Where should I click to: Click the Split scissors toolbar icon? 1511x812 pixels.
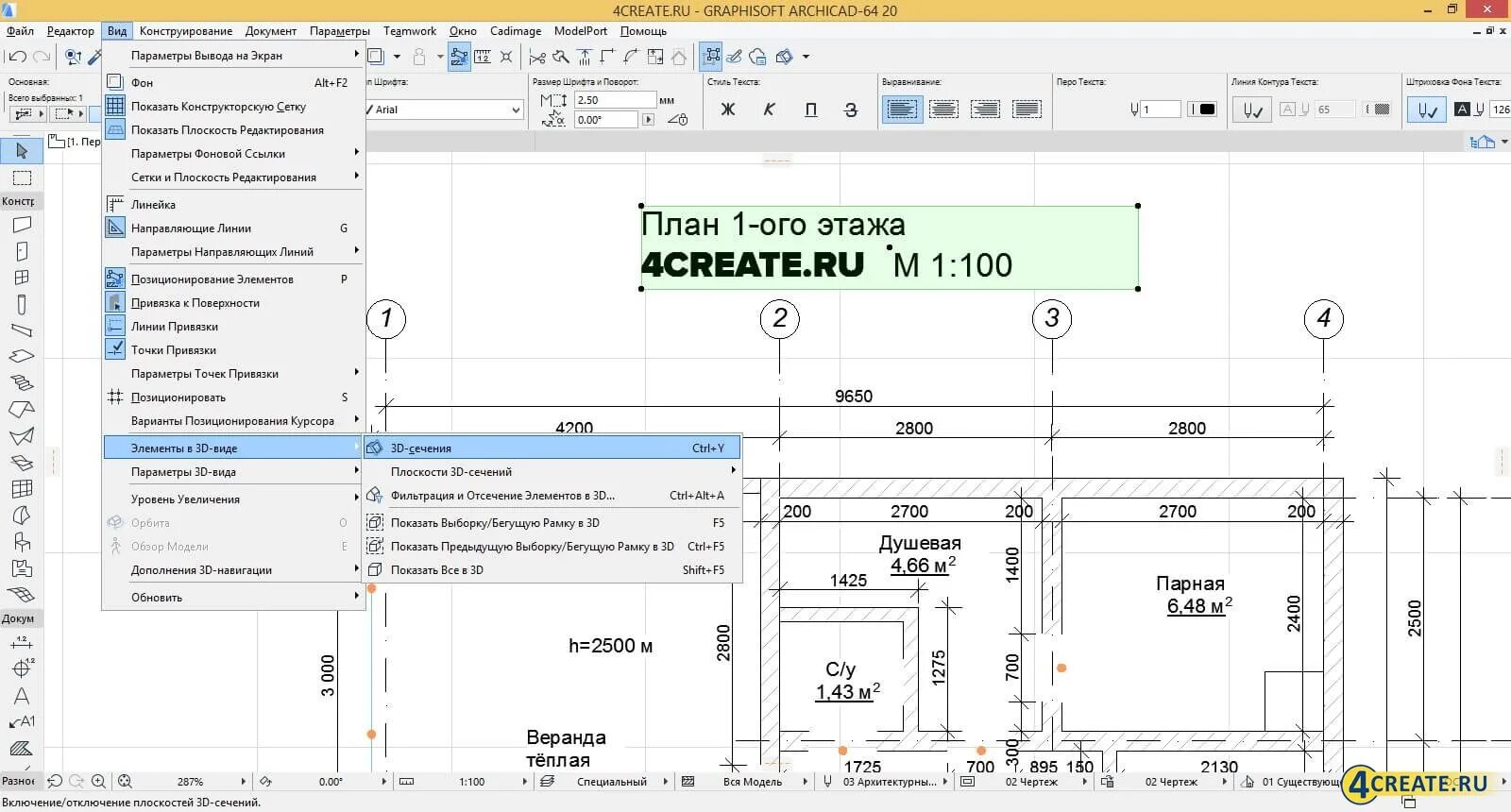tap(536, 57)
